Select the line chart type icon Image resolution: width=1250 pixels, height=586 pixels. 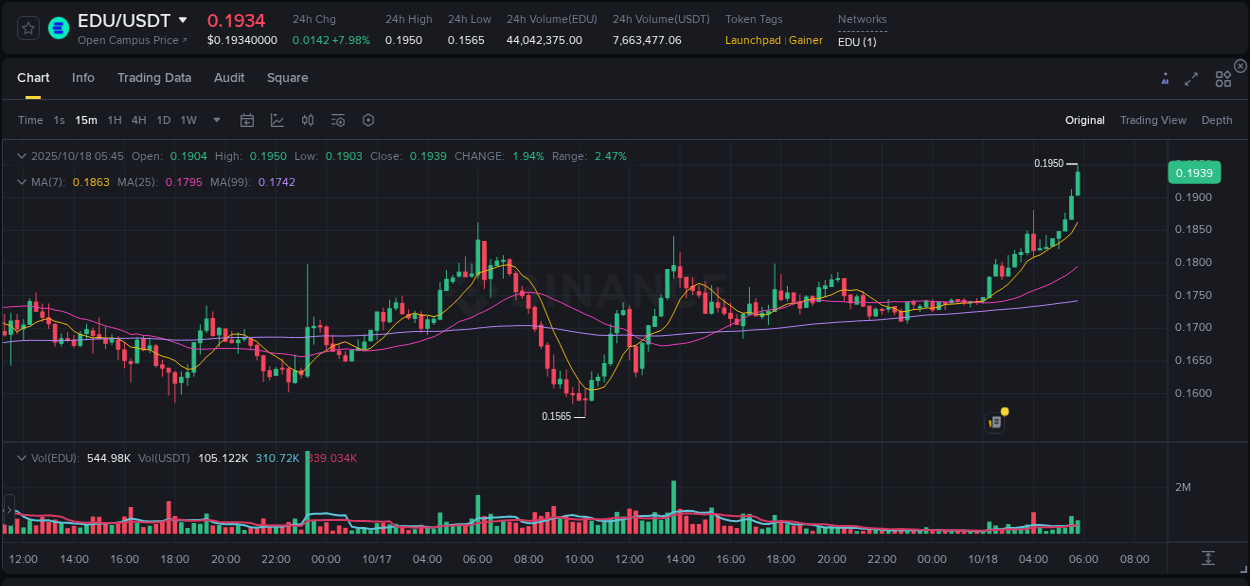[277, 119]
